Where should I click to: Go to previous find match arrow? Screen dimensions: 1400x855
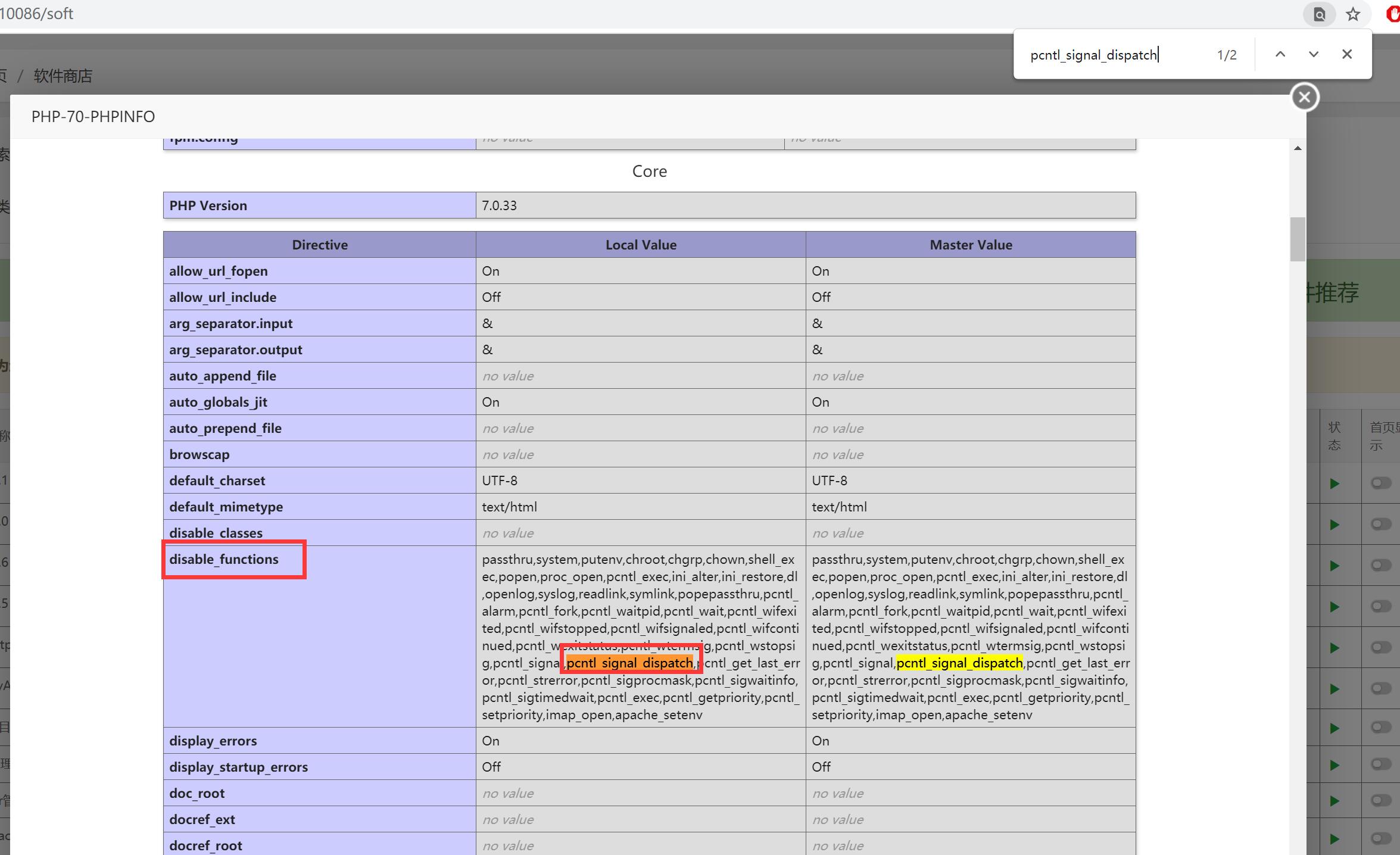(x=1280, y=54)
